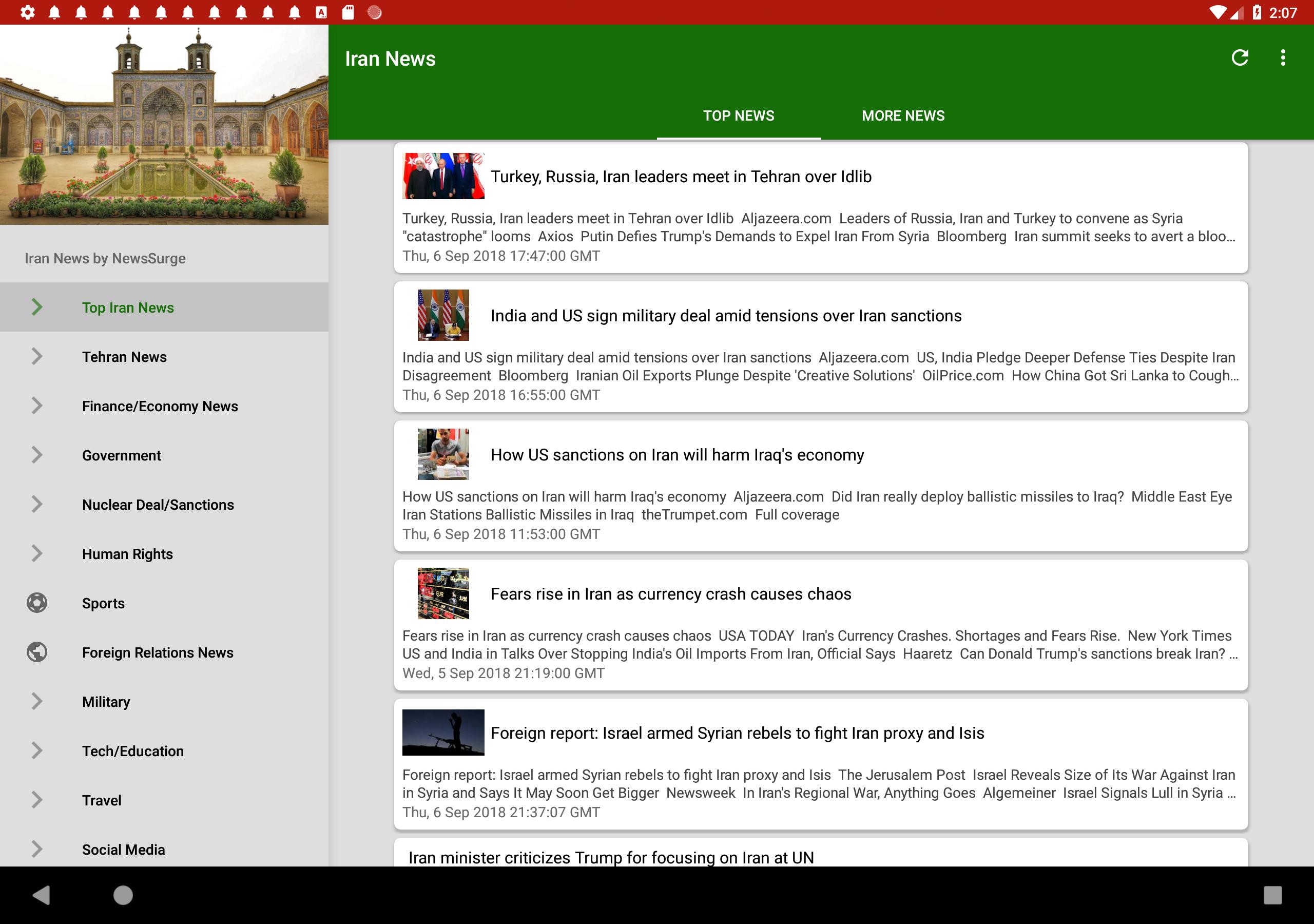Open India and US military deal headline
This screenshot has width=1314, height=924.
click(726, 315)
